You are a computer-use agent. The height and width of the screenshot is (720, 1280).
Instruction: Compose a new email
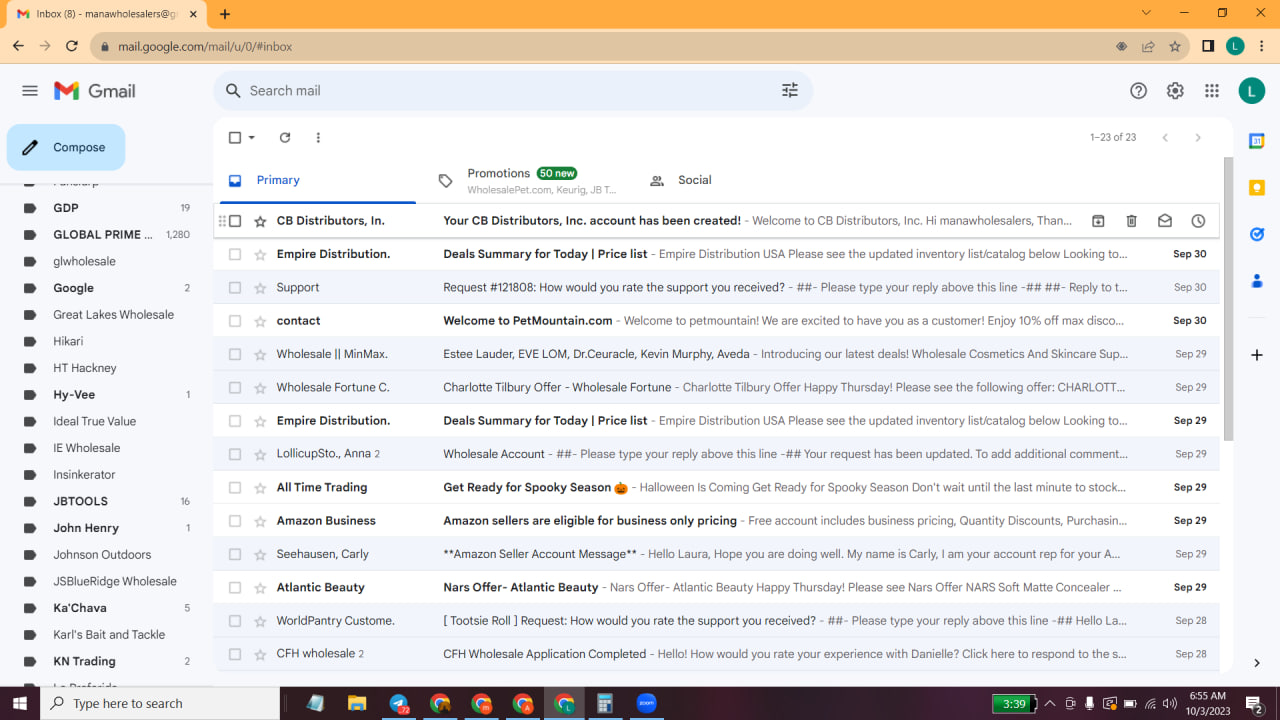[66, 148]
